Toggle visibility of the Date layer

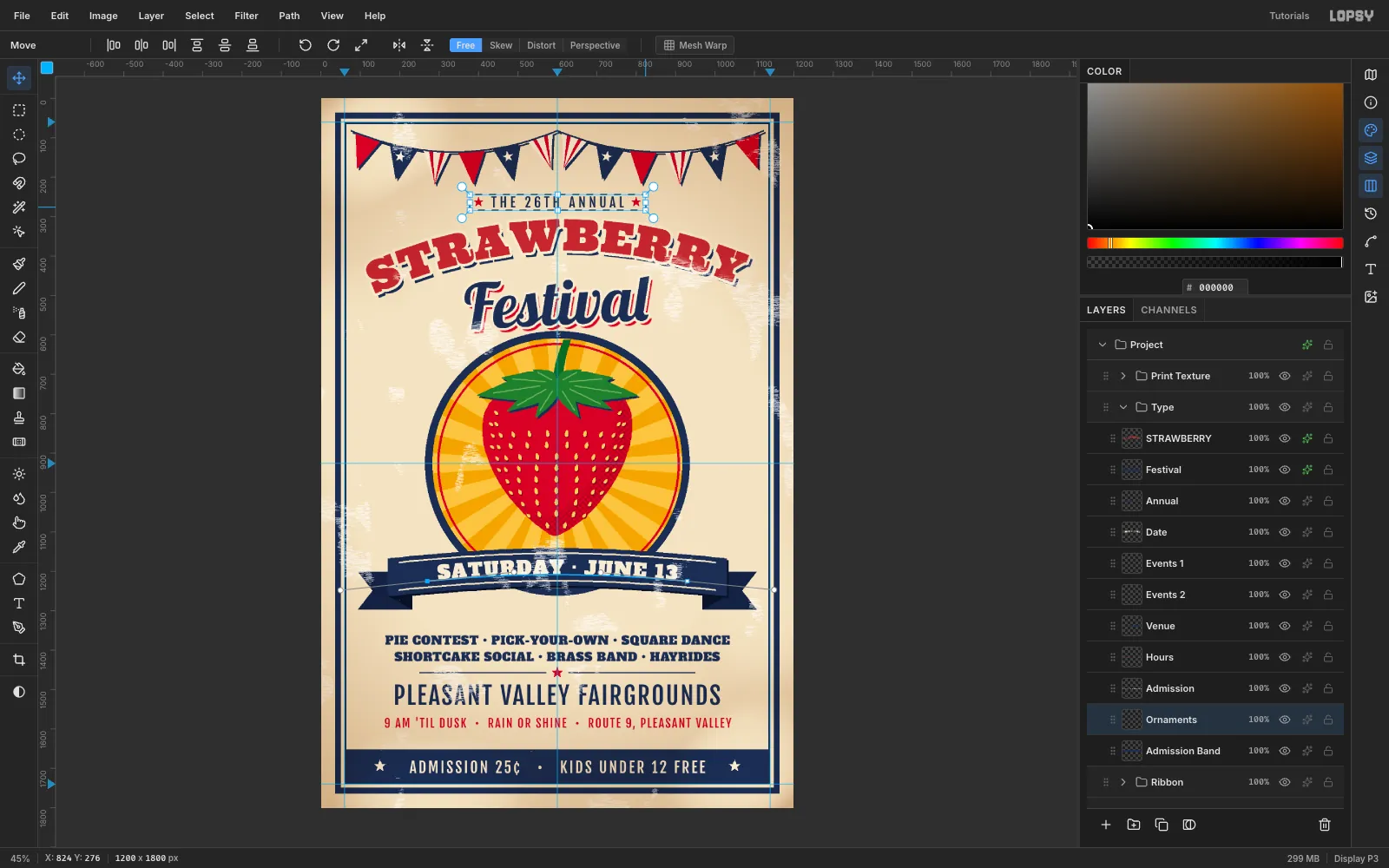point(1285,532)
